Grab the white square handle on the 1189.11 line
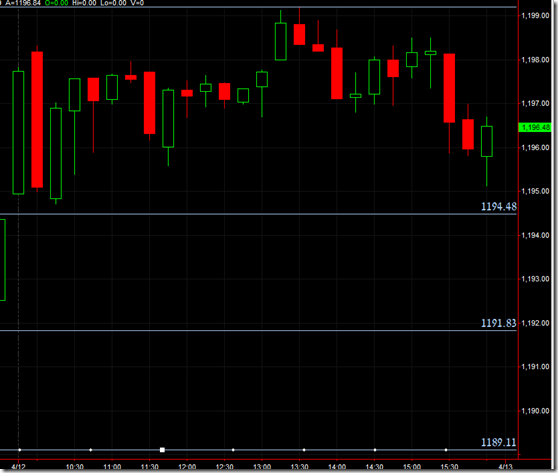The width and height of the screenshot is (558, 473). tap(162, 450)
